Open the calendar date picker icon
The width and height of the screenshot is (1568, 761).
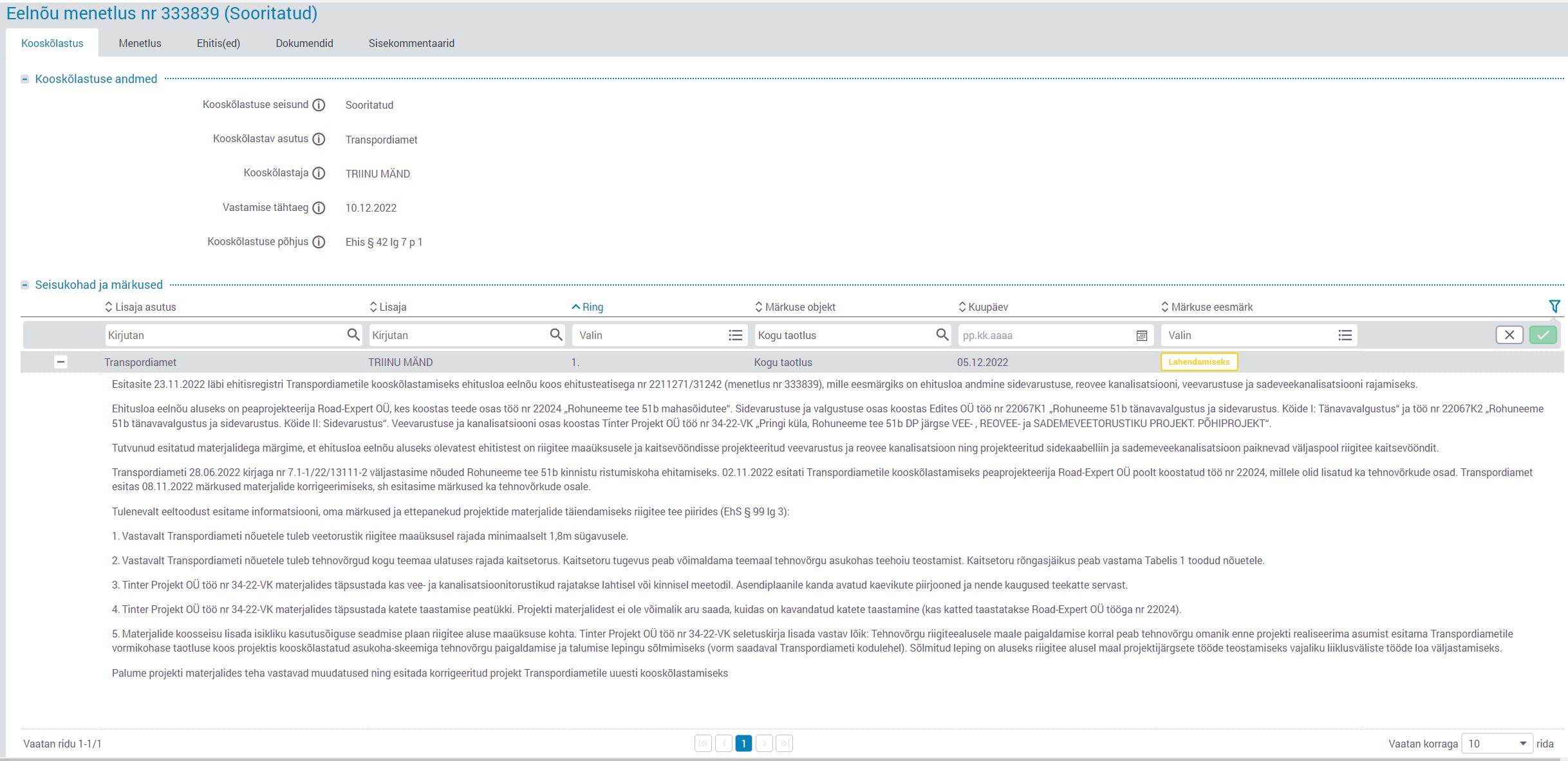coord(1142,335)
